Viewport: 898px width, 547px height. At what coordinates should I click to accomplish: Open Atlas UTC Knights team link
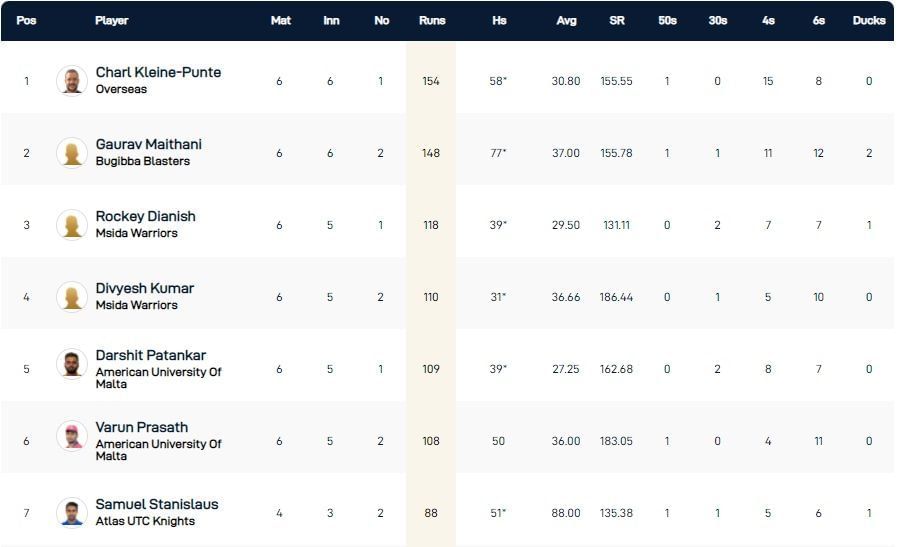pos(145,522)
